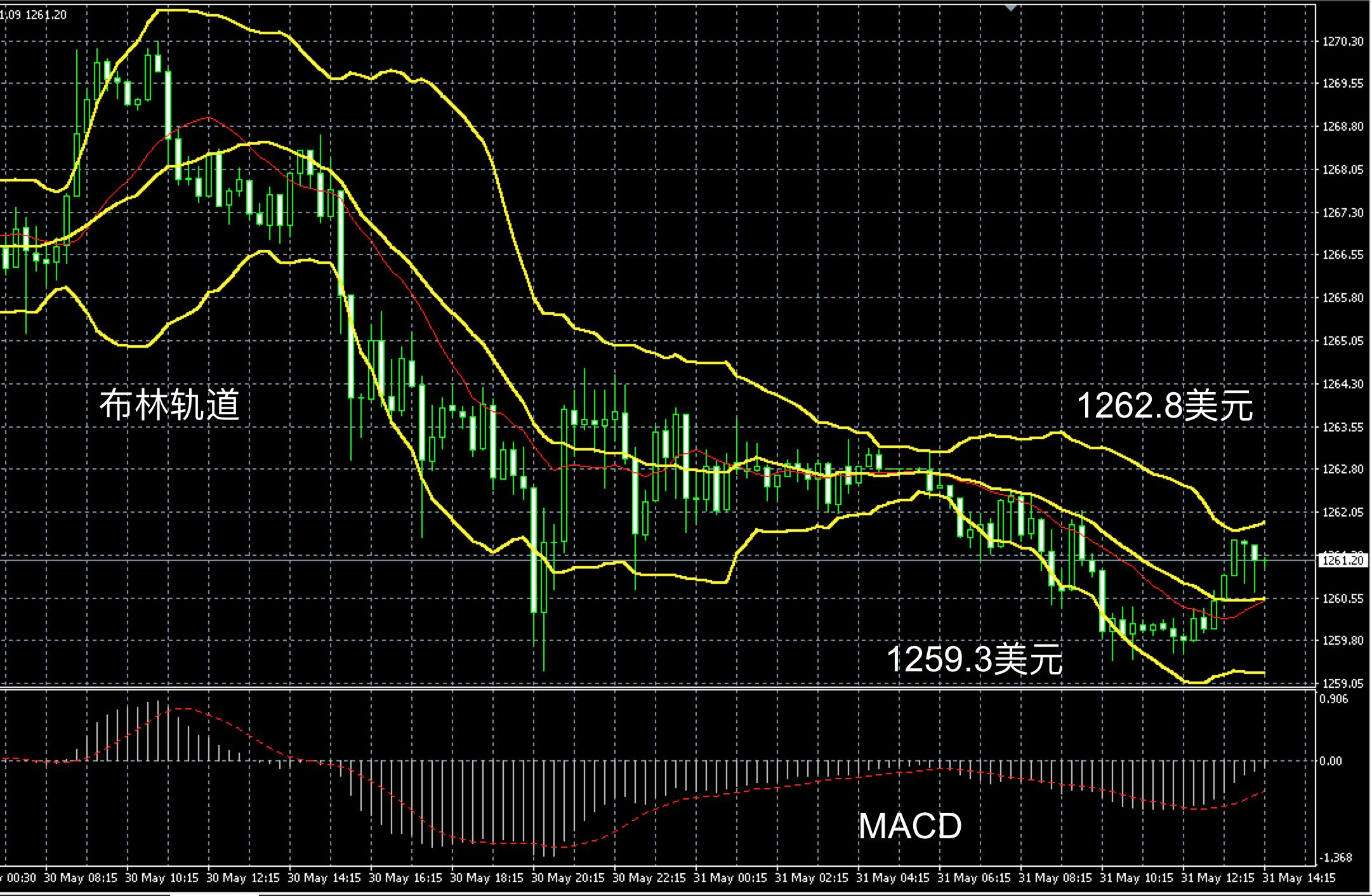Click the 31 May 14:15 time label

(x=1299, y=878)
